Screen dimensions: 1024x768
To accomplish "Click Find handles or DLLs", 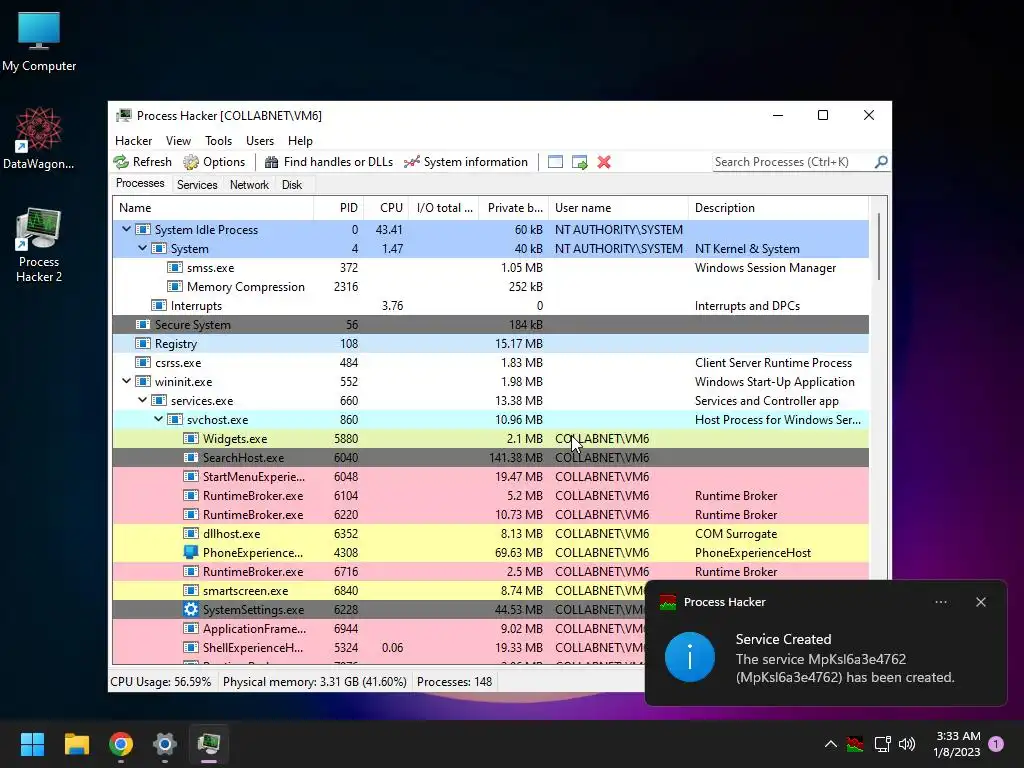I will (x=328, y=162).
